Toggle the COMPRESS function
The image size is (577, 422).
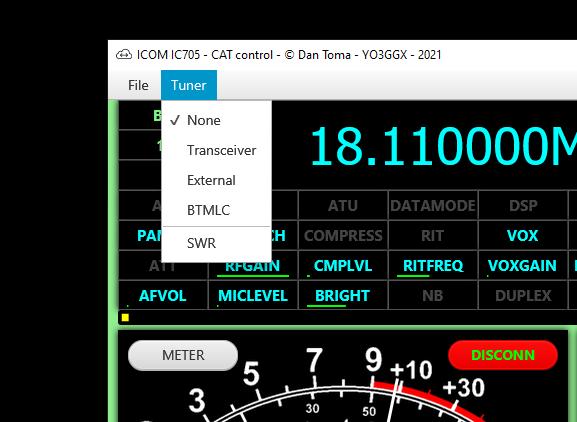pos(343,235)
